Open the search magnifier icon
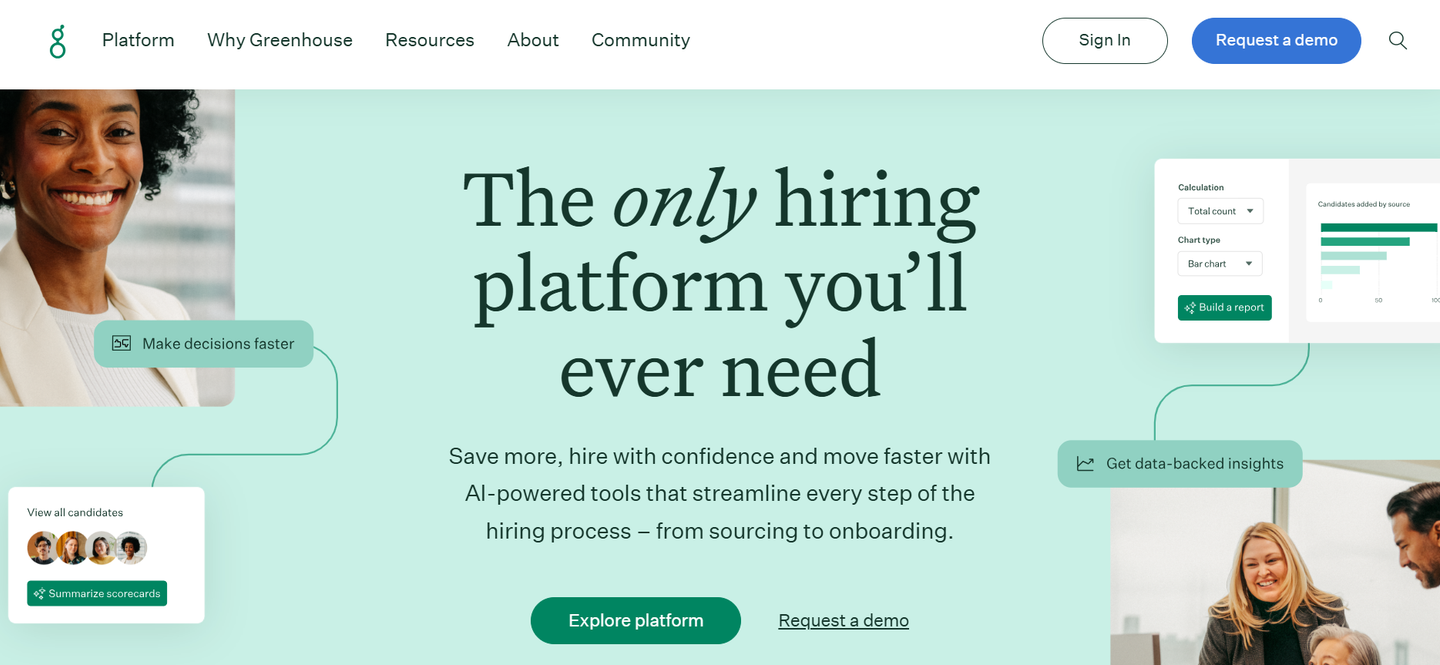1440x665 pixels. tap(1398, 41)
